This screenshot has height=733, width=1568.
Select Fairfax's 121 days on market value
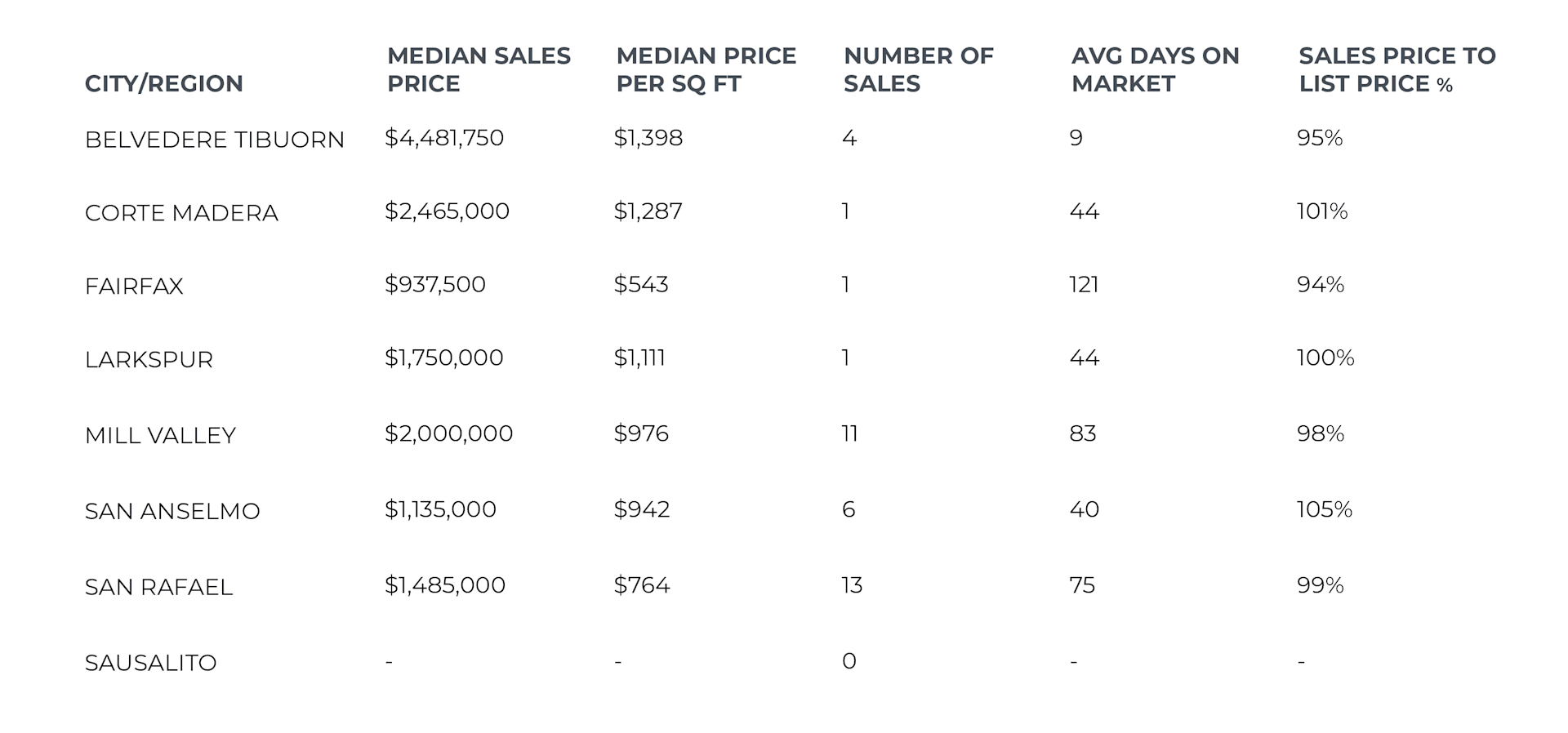coord(1084,285)
